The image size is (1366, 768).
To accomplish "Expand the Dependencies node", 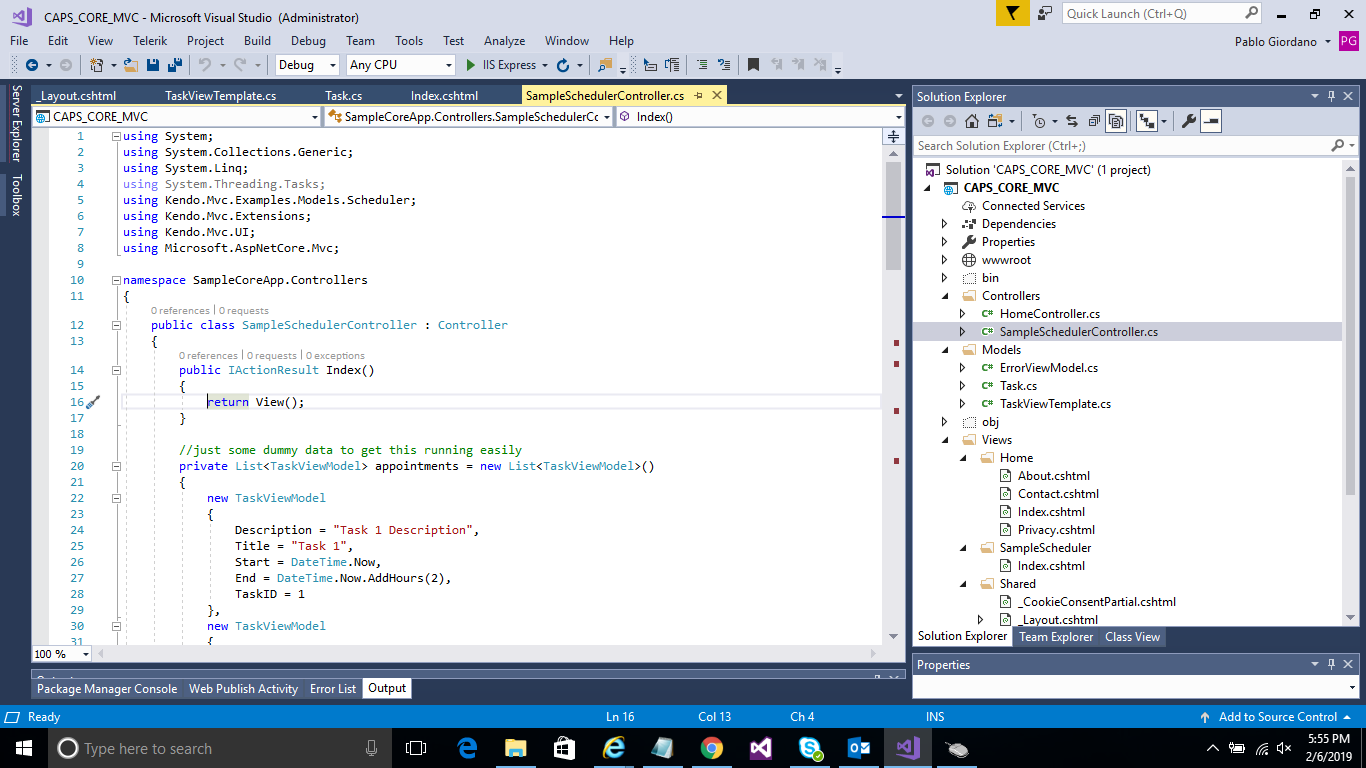I will click(944, 224).
